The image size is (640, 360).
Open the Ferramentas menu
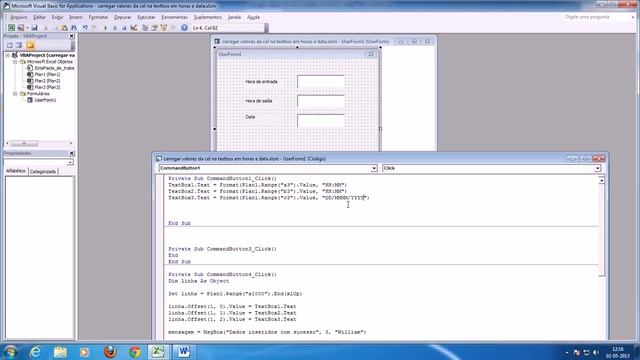coord(174,17)
